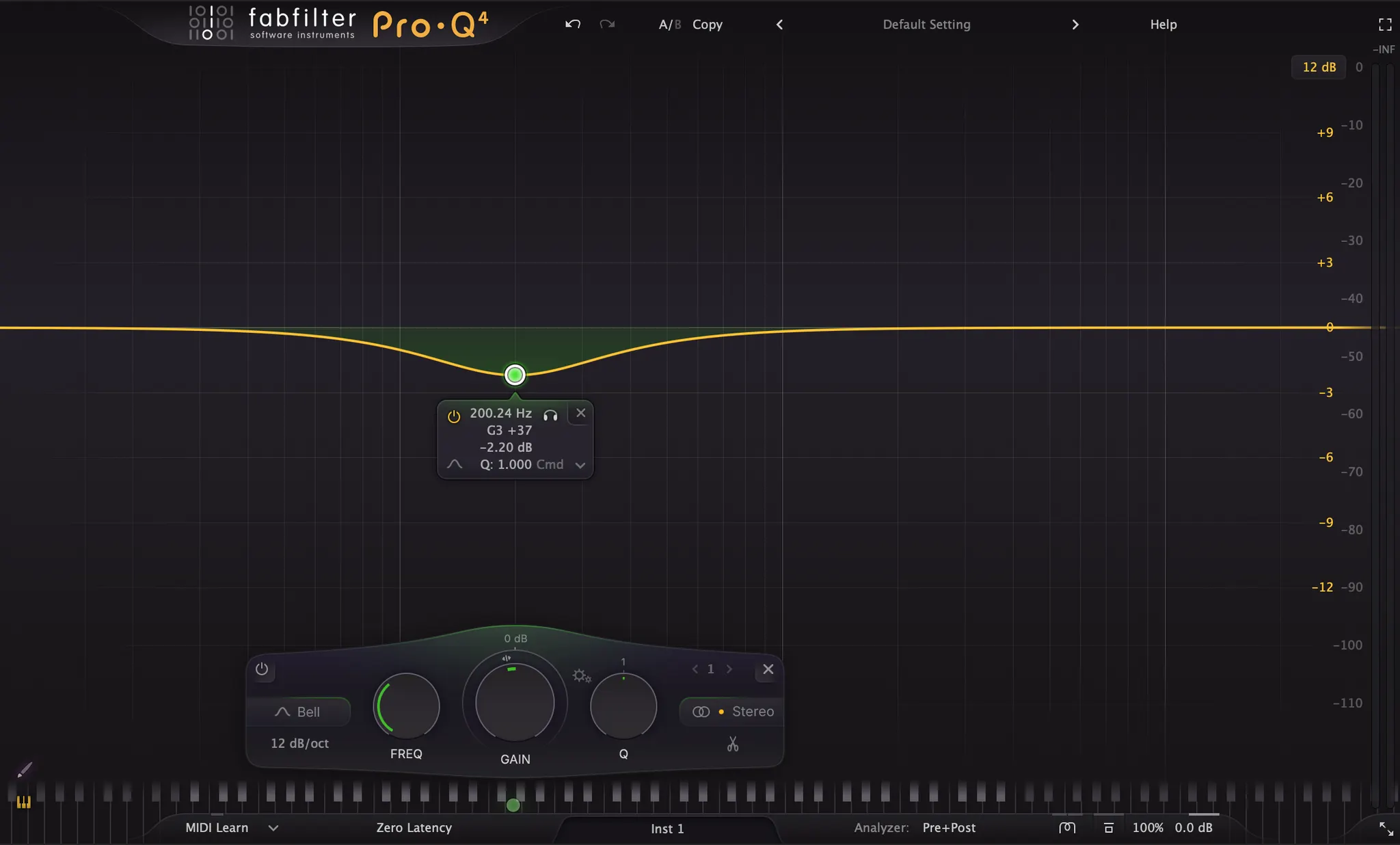Toggle the band bypass in the floating readout
Image resolution: width=1400 pixels, height=845 pixels.
pos(454,416)
